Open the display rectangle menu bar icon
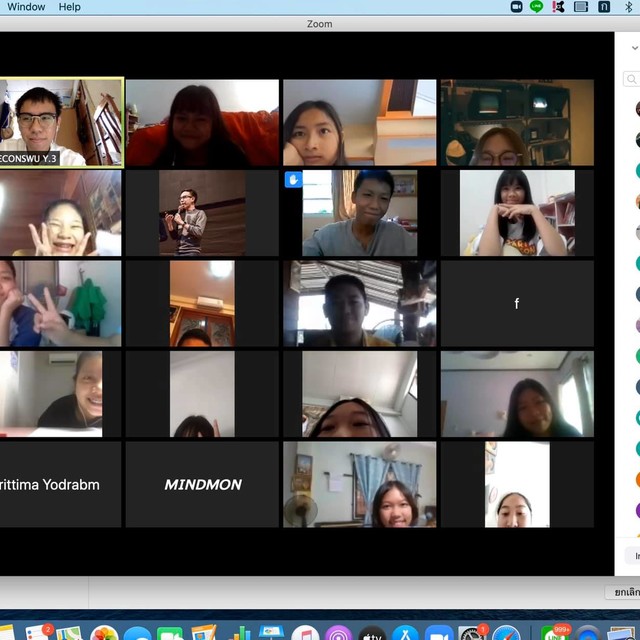This screenshot has height=640, width=640. click(581, 7)
